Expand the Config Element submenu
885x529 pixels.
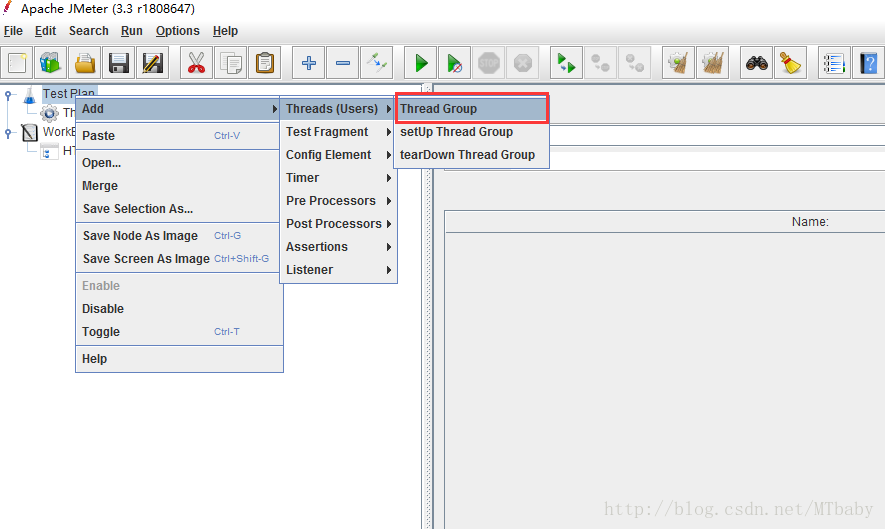pyautogui.click(x=338, y=155)
